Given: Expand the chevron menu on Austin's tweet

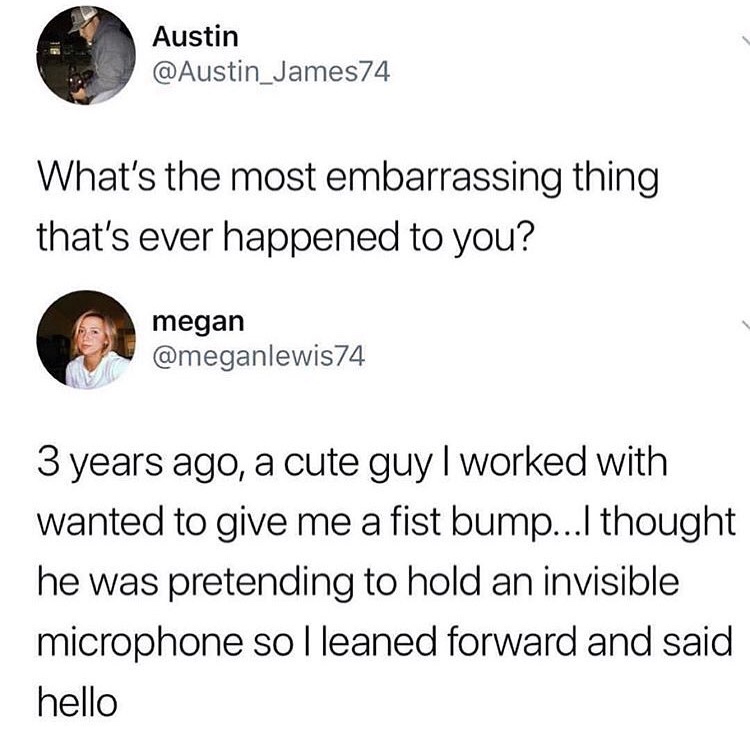Looking at the screenshot, I should tap(745, 40).
